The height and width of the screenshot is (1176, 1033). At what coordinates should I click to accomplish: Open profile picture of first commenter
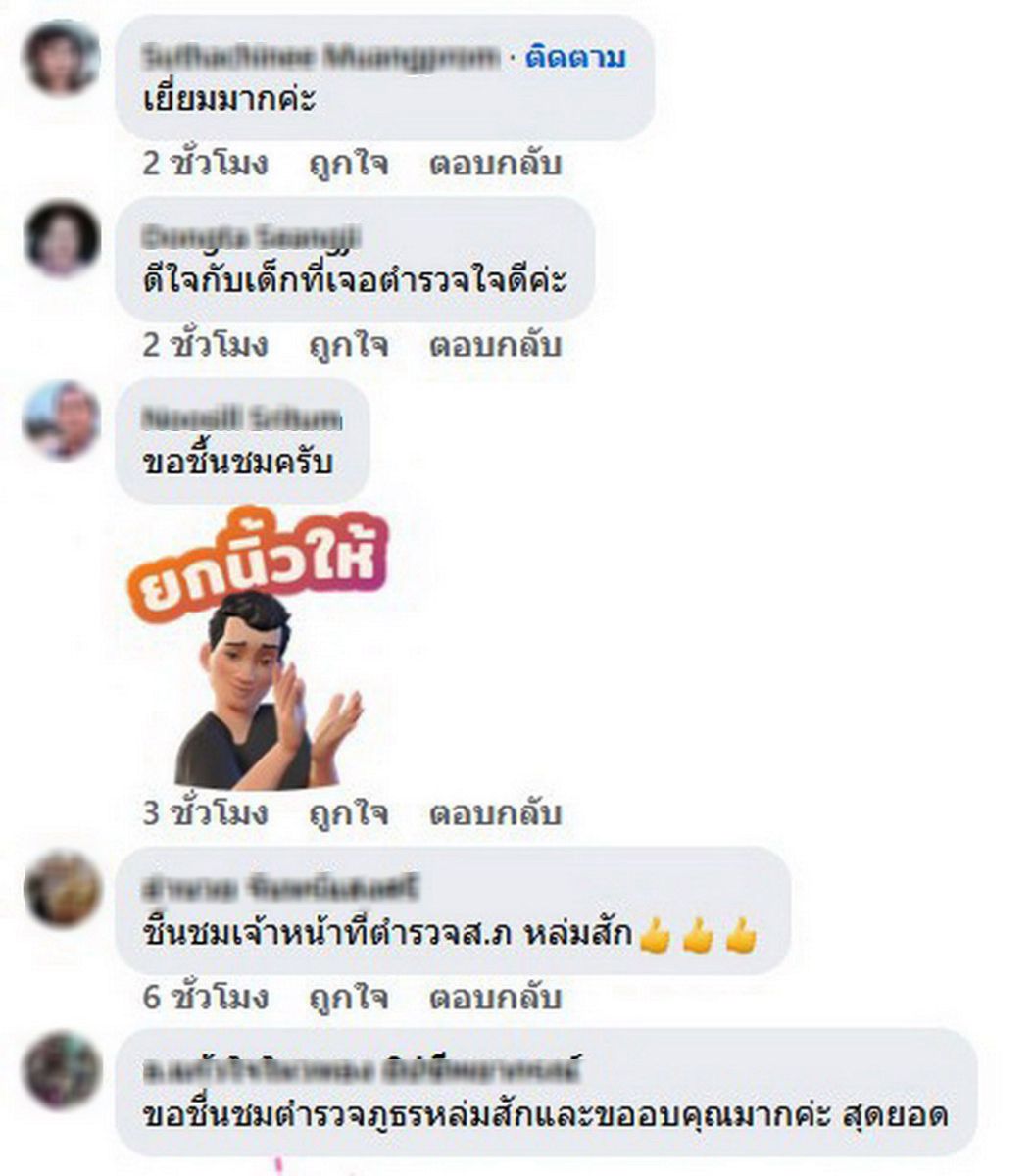62,58
